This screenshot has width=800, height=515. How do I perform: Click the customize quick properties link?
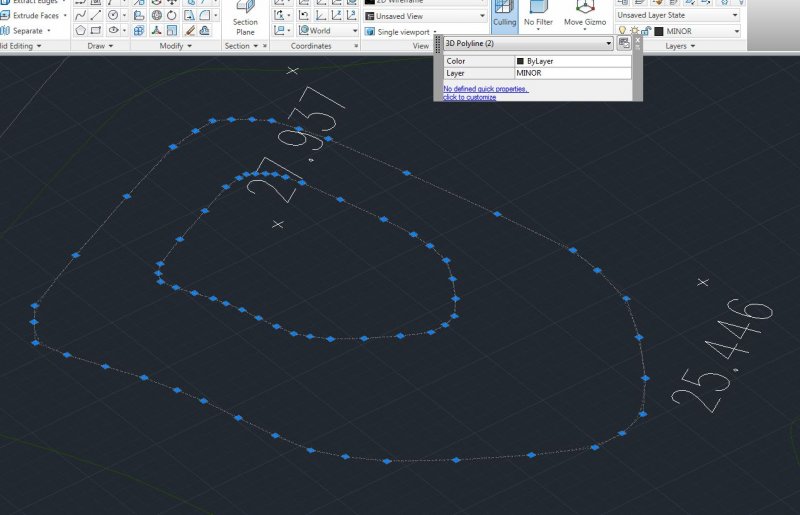pyautogui.click(x=470, y=97)
